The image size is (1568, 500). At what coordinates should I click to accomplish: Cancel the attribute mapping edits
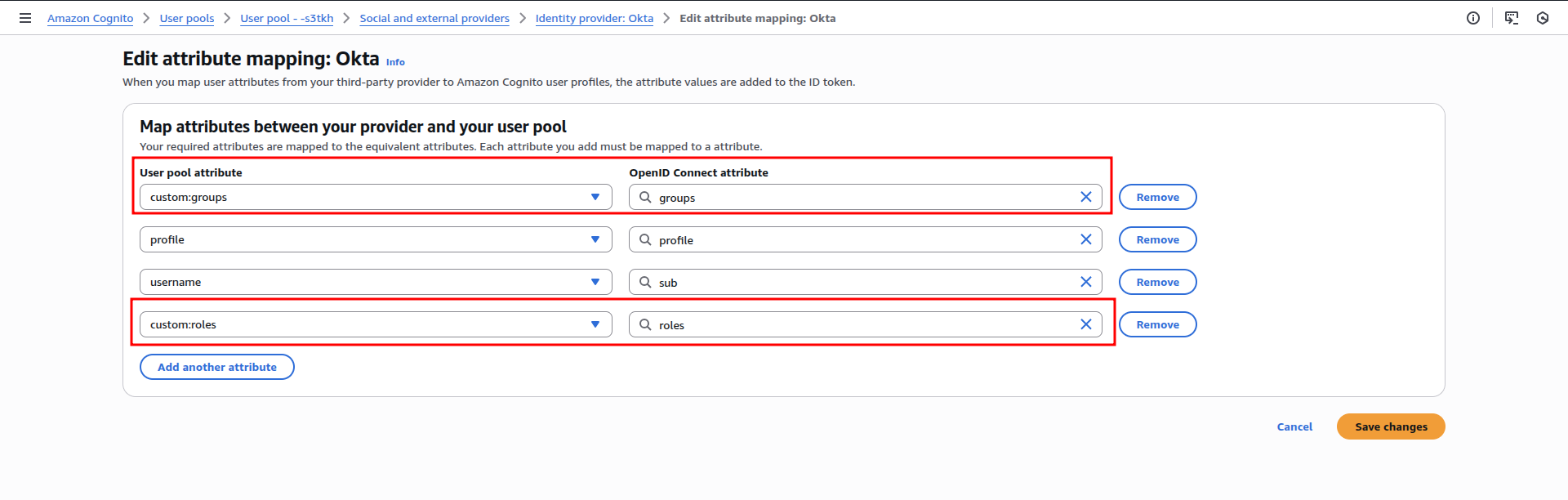click(x=1294, y=426)
